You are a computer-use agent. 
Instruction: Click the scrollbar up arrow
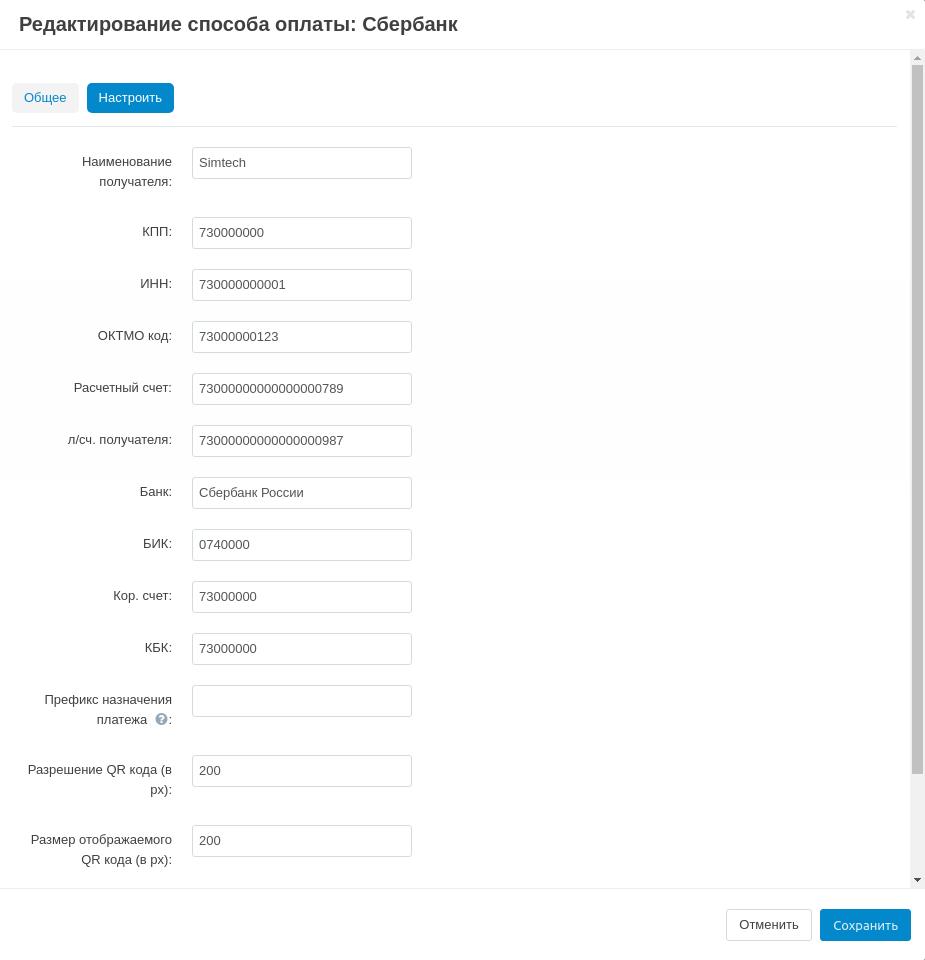pyautogui.click(x=917, y=58)
